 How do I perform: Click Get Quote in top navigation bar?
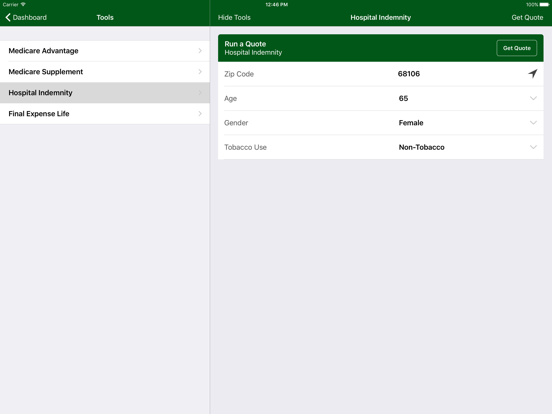coord(527,17)
